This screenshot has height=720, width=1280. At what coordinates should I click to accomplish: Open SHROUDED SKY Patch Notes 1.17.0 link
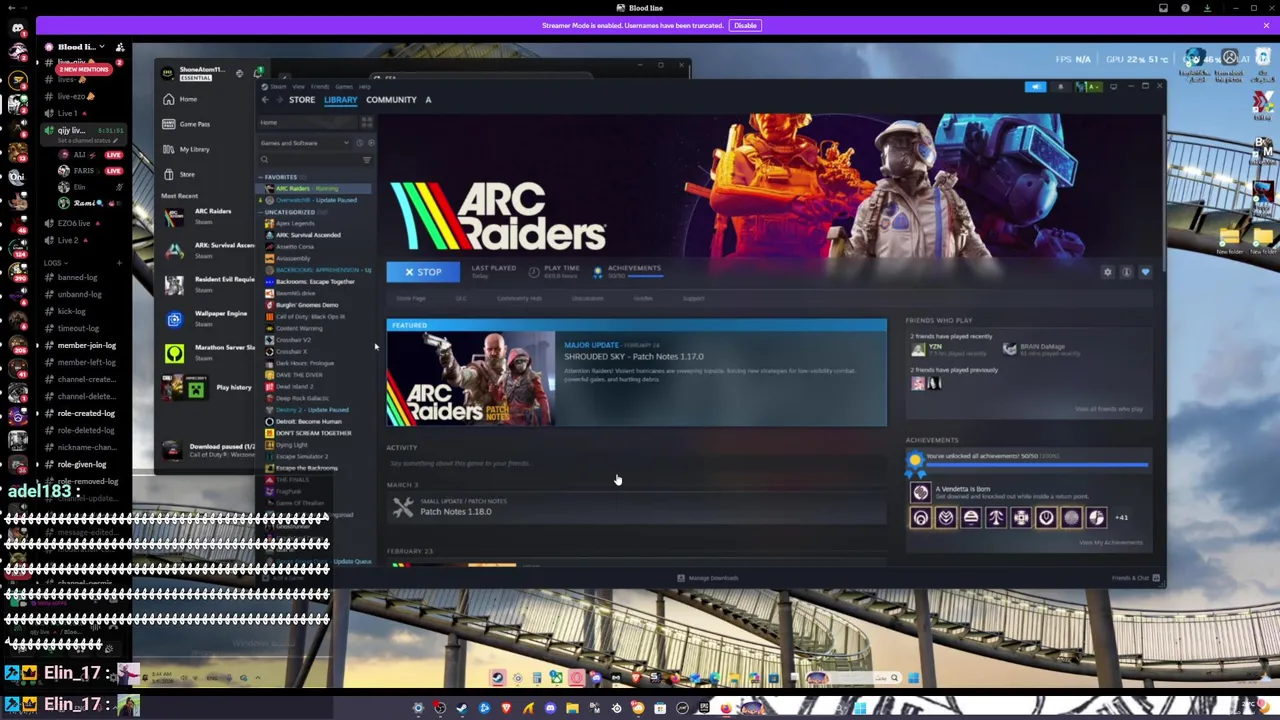(633, 356)
